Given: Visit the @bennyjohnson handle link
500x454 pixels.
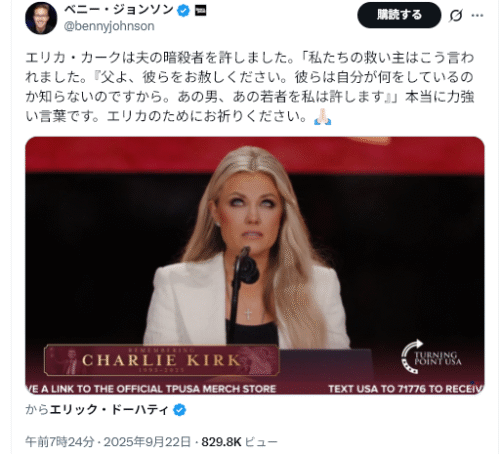Looking at the screenshot, I should [109, 26].
